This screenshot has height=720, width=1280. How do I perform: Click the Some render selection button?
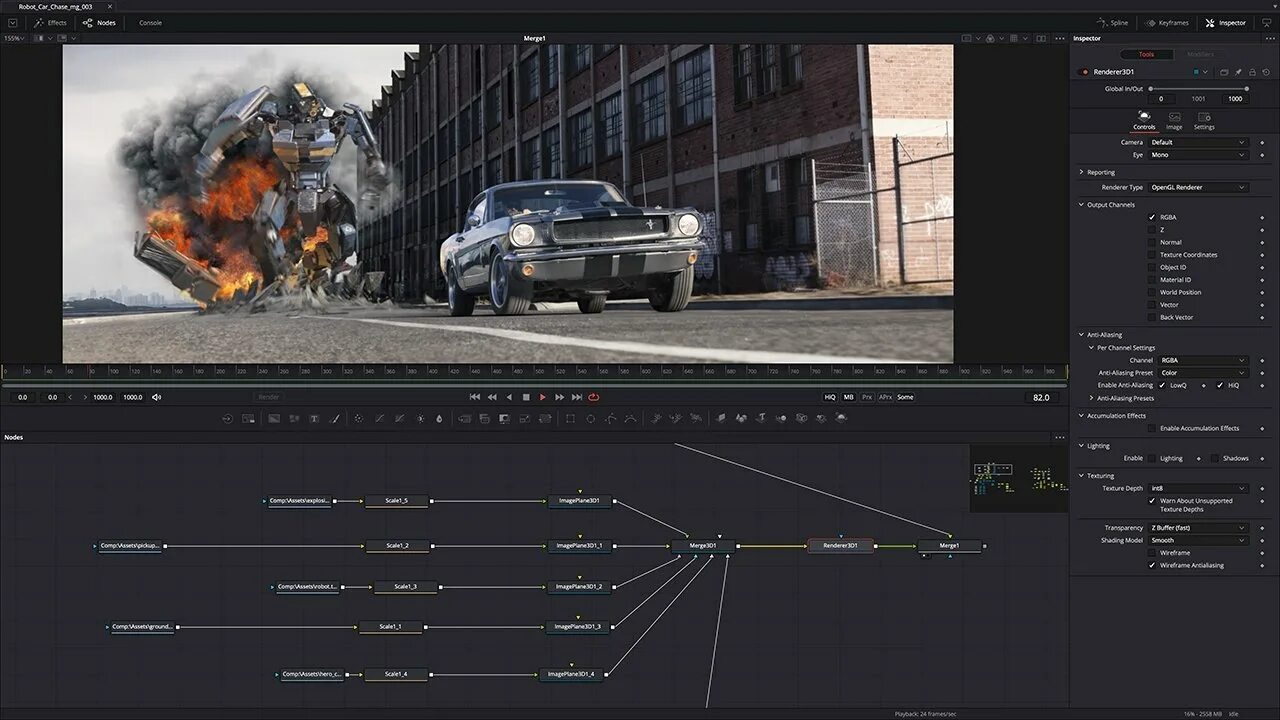pos(905,397)
